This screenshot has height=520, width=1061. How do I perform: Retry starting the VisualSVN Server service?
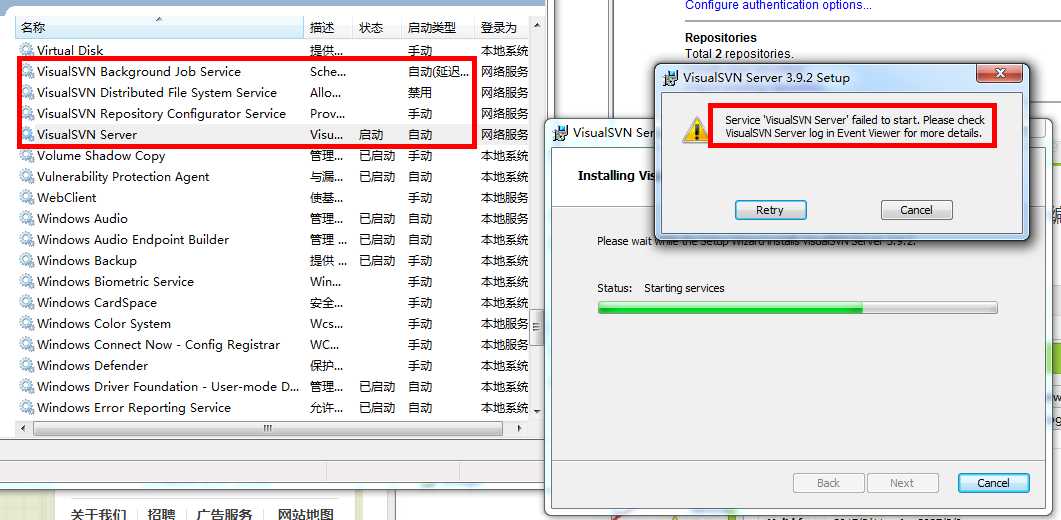coord(770,210)
